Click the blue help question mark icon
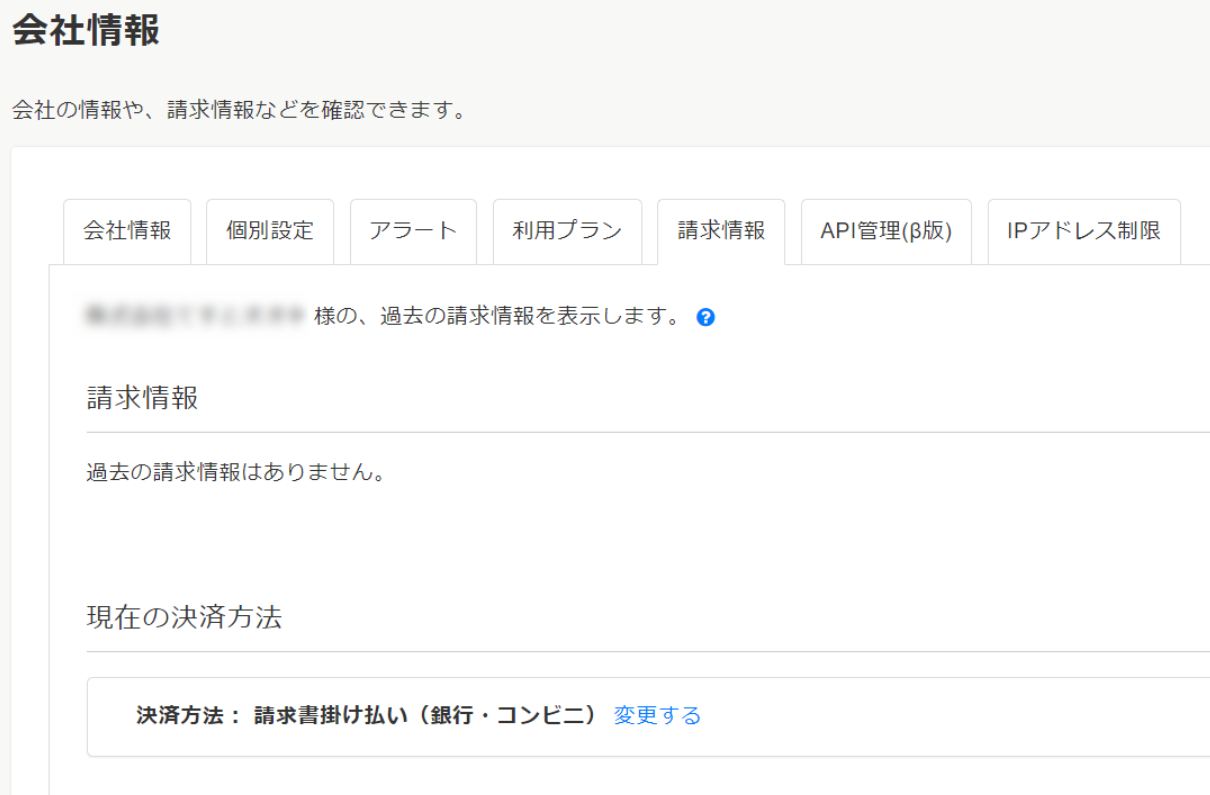Image resolution: width=1210 pixels, height=795 pixels. coord(705,318)
